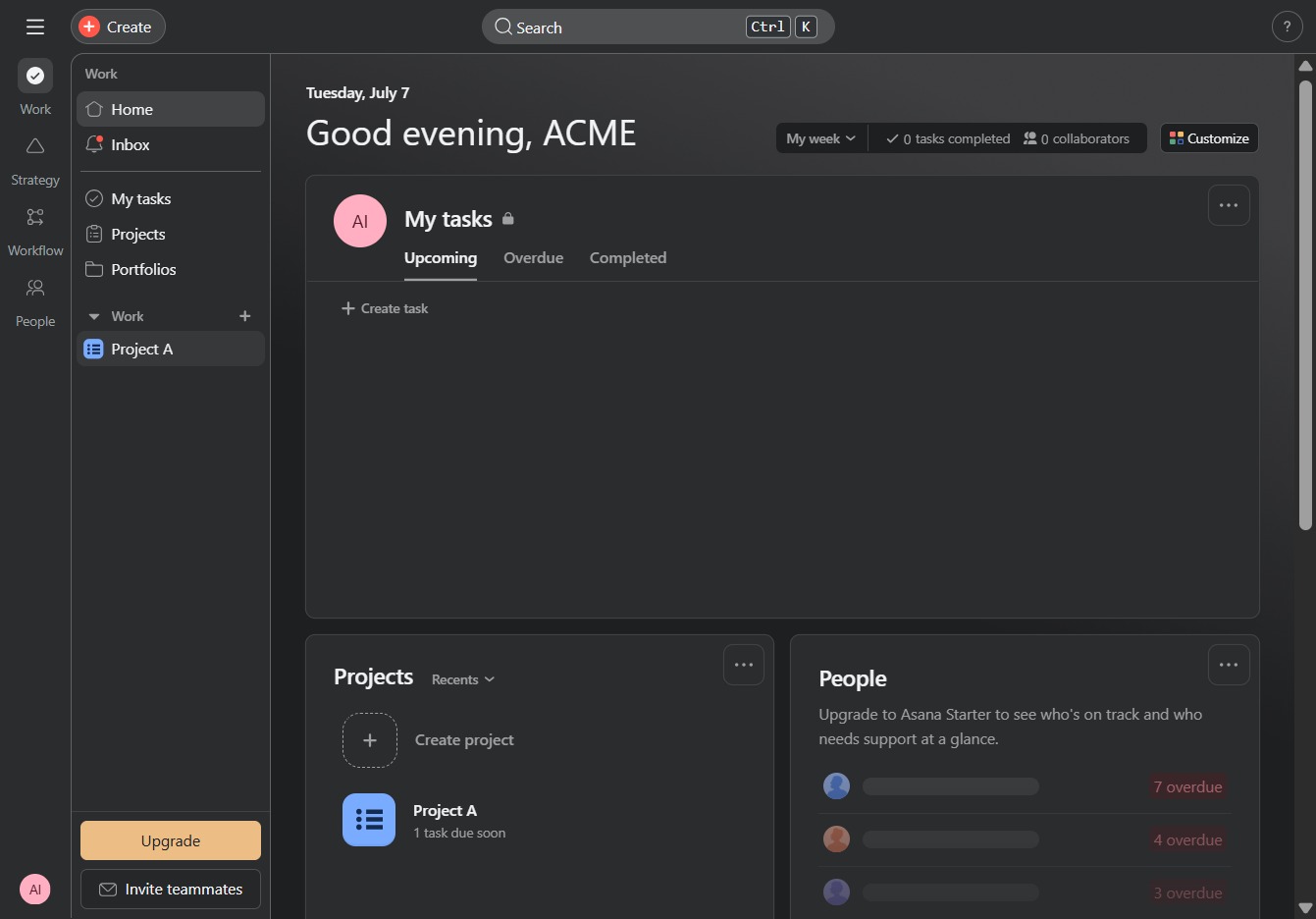1316x919 pixels.
Task: Open the help question mark icon
Action: point(1287,27)
